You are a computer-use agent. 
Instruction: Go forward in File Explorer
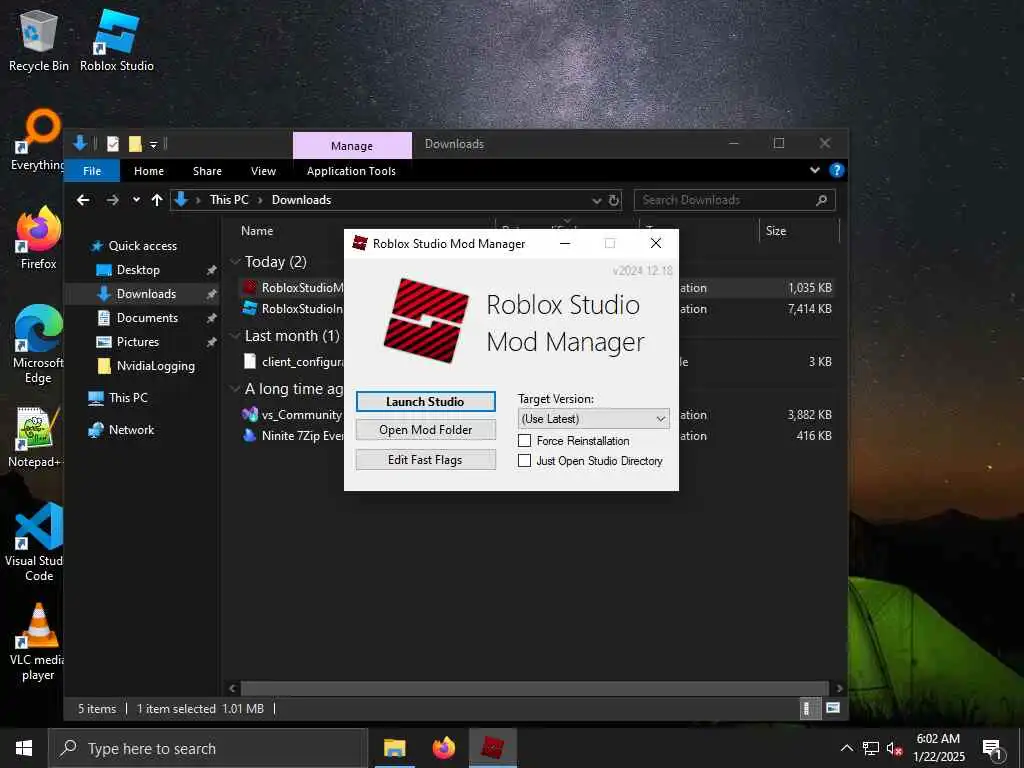click(x=112, y=200)
